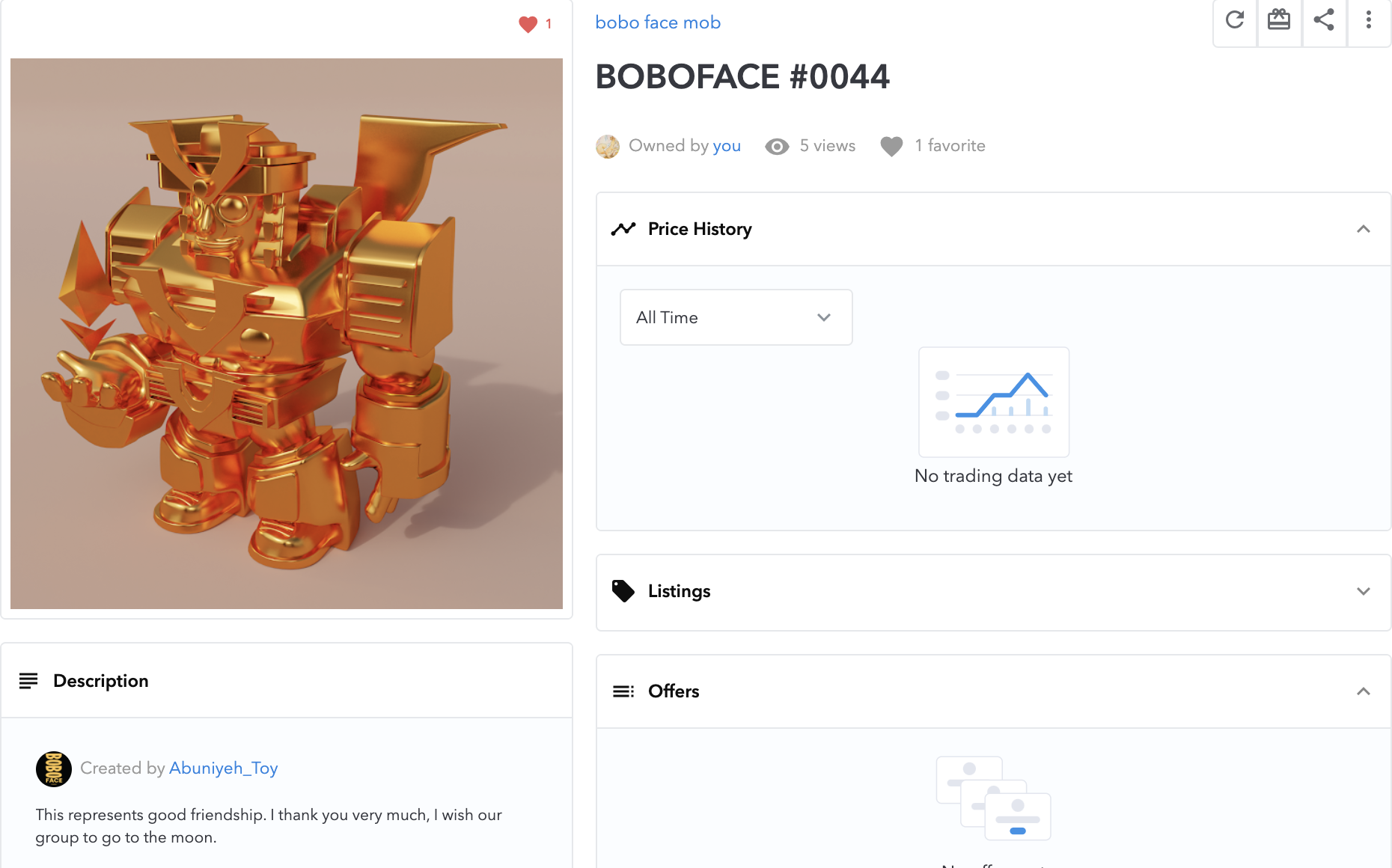Toggle the red heart above the image

point(528,24)
